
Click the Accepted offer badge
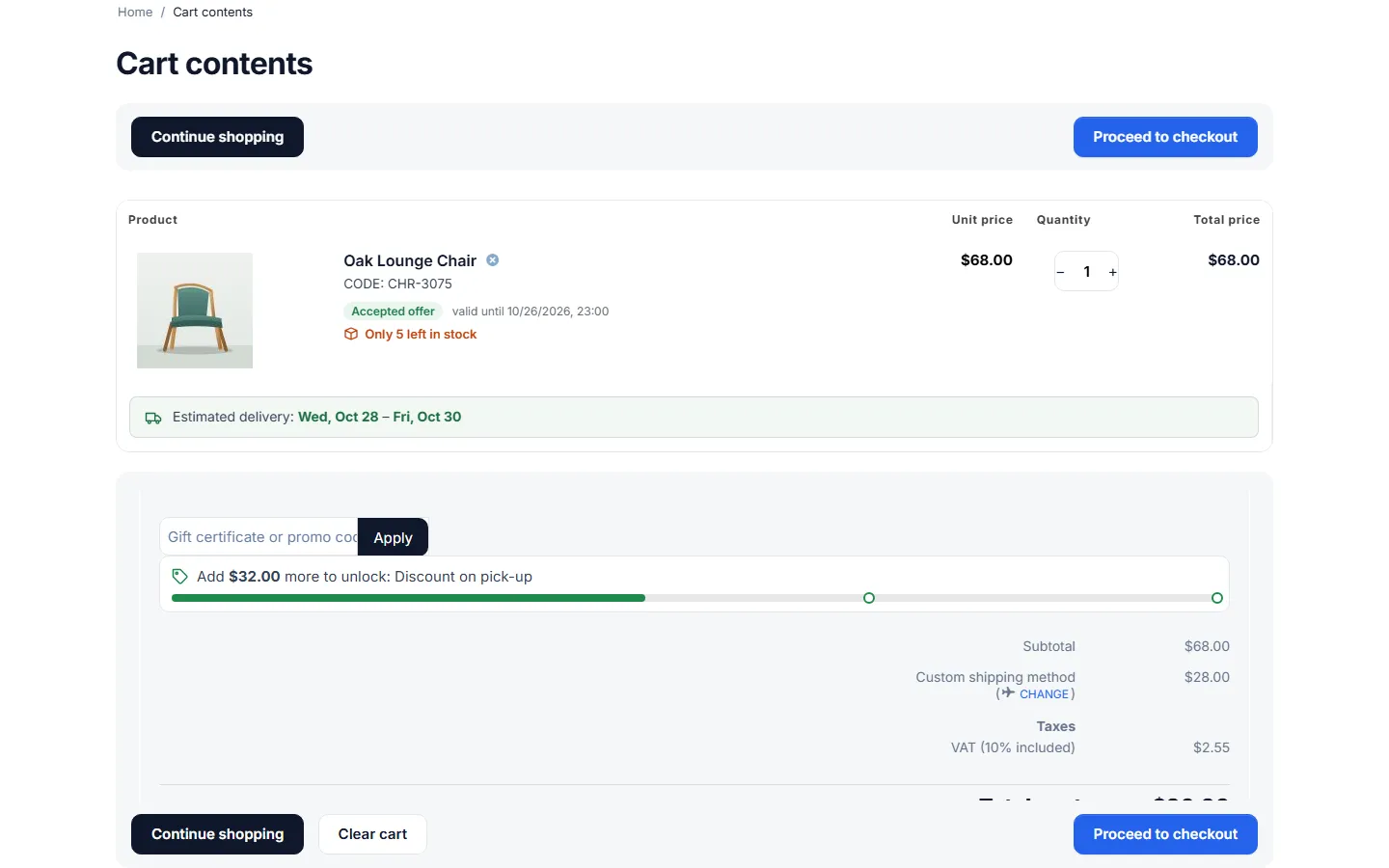[393, 312]
